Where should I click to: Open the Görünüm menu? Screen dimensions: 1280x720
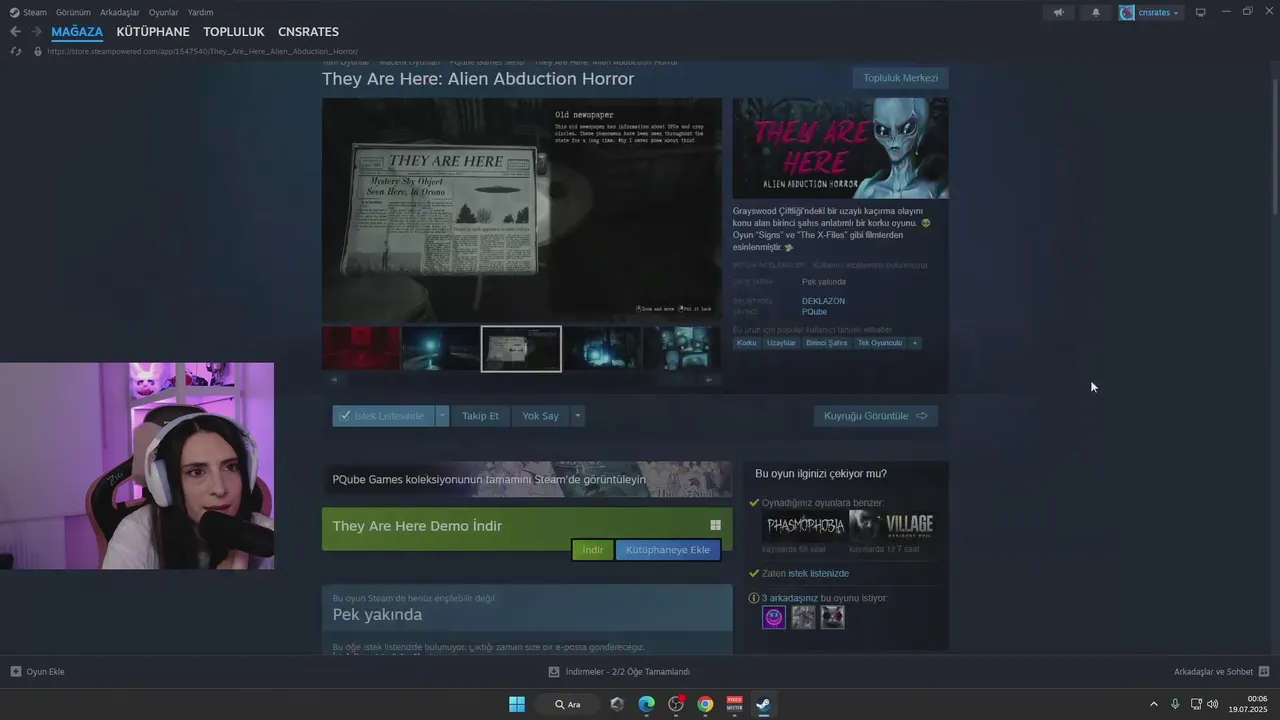click(73, 12)
